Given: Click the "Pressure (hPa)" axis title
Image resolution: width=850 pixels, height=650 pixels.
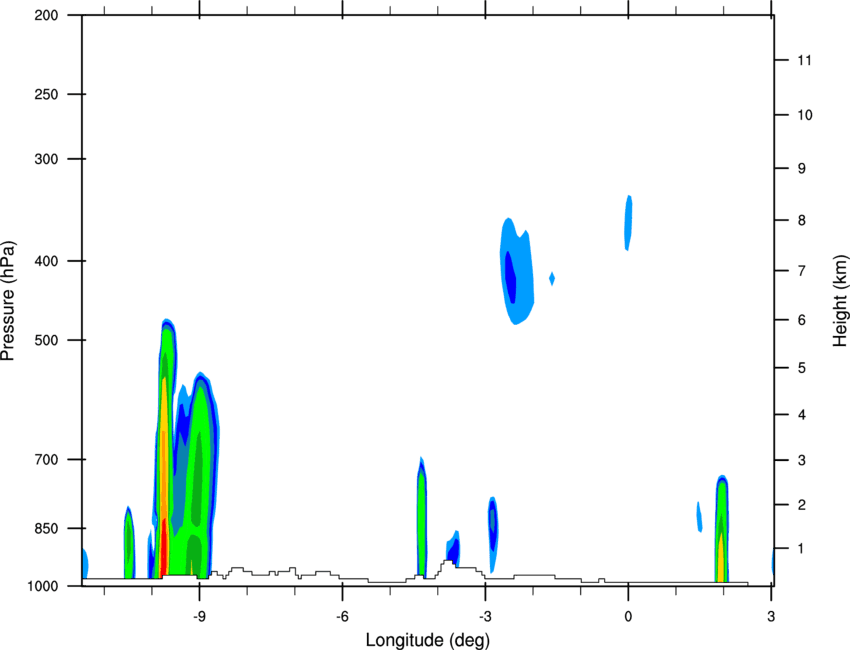Looking at the screenshot, I should click(x=9, y=301).
